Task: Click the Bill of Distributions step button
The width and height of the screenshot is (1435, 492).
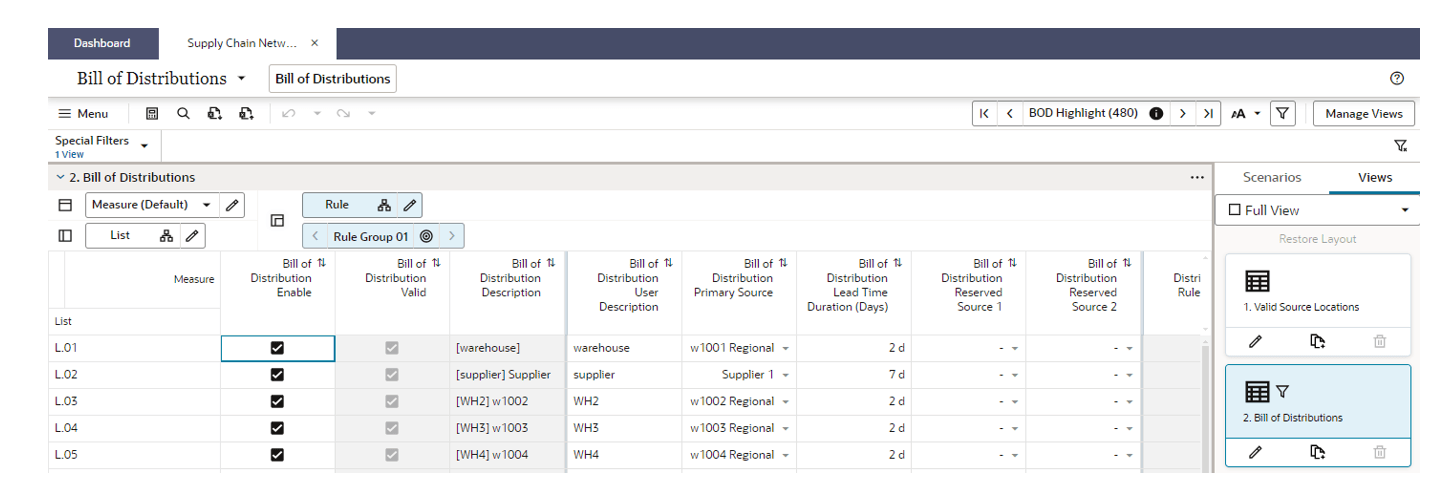Action: pyautogui.click(x=332, y=78)
